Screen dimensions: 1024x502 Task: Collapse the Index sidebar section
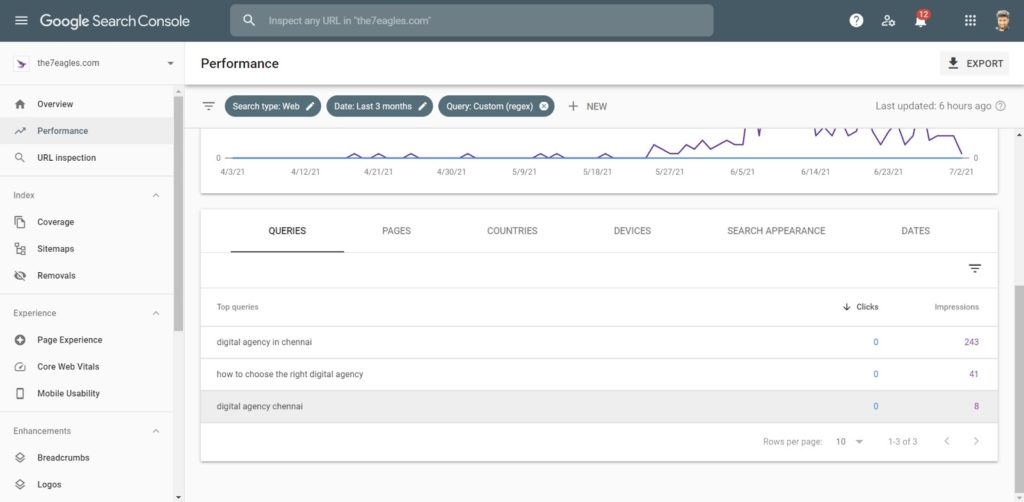click(x=155, y=195)
